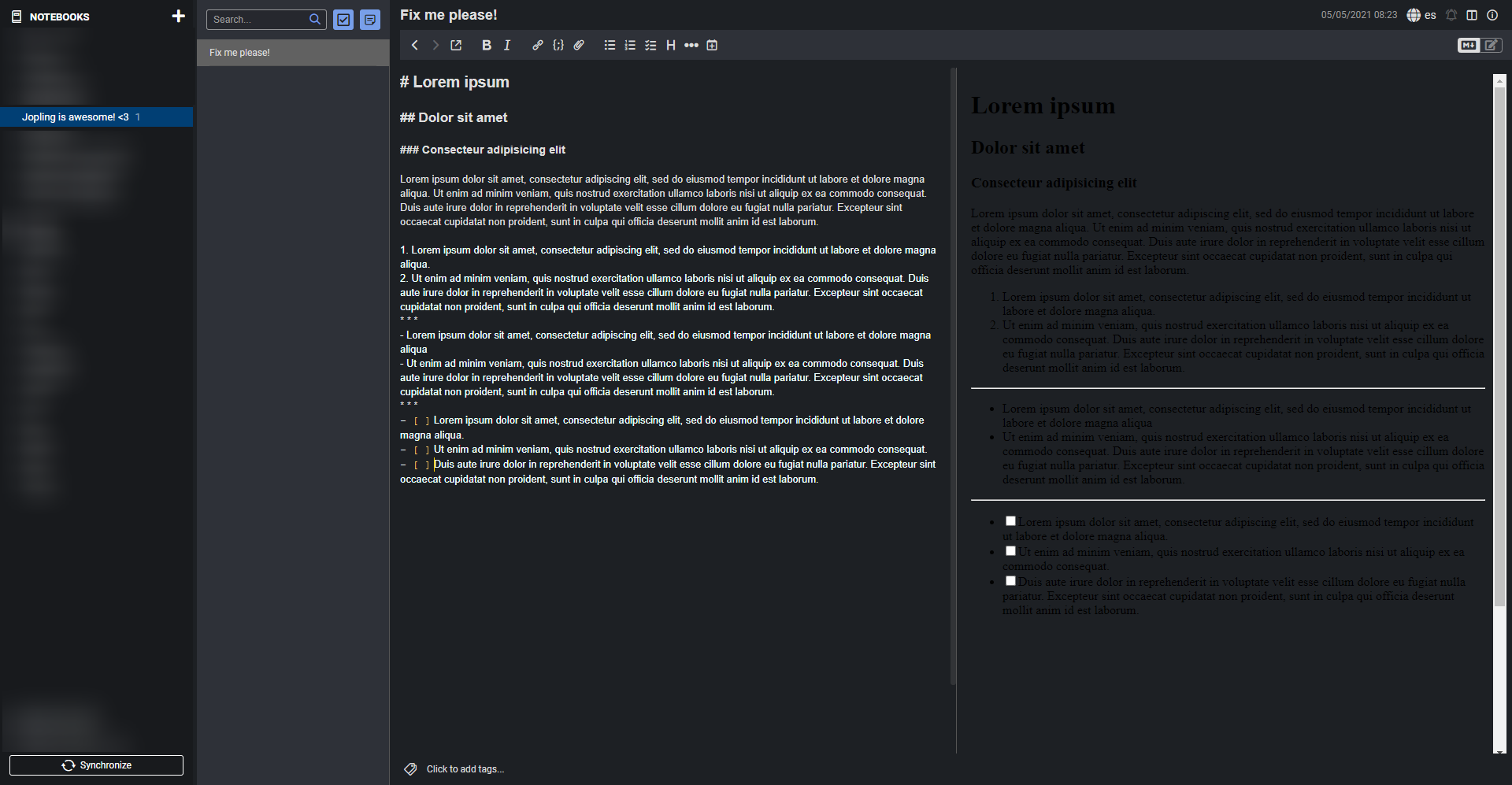This screenshot has height=785, width=1512.
Task: Toggle editor layout split view
Action: (x=1472, y=15)
